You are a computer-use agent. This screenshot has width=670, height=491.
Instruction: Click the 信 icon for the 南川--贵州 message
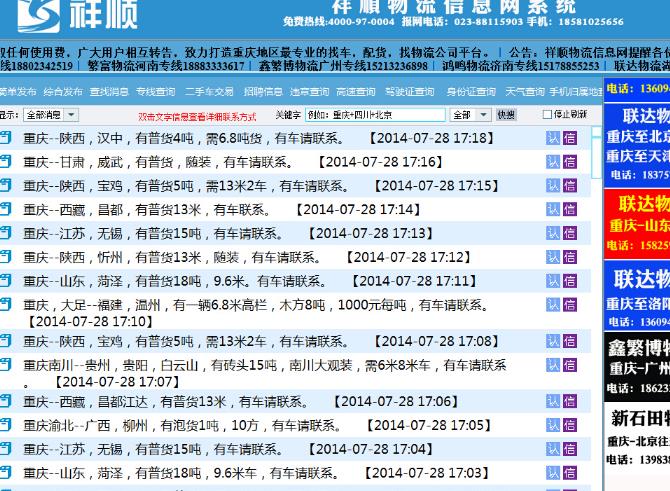pos(570,365)
